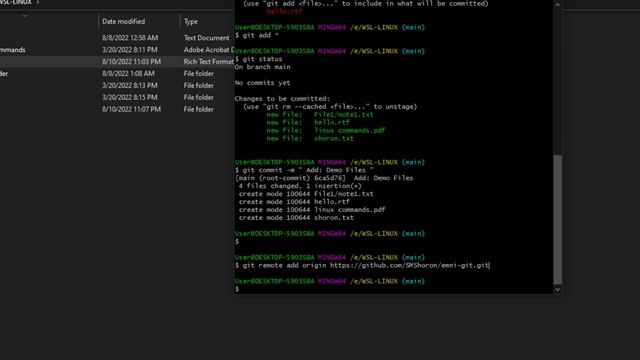Click the WSL-LINUX breadcrumb in the address bar
Screen dimensions: 640x360
click(x=16, y=2)
